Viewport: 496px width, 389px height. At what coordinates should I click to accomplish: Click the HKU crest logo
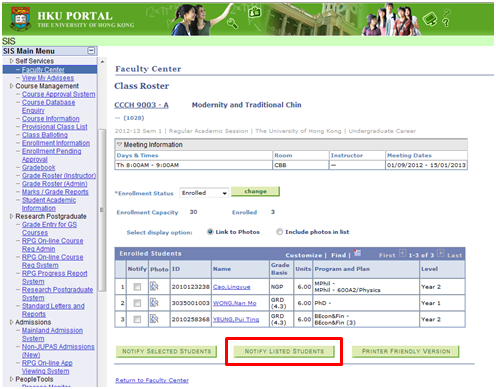click(x=20, y=19)
